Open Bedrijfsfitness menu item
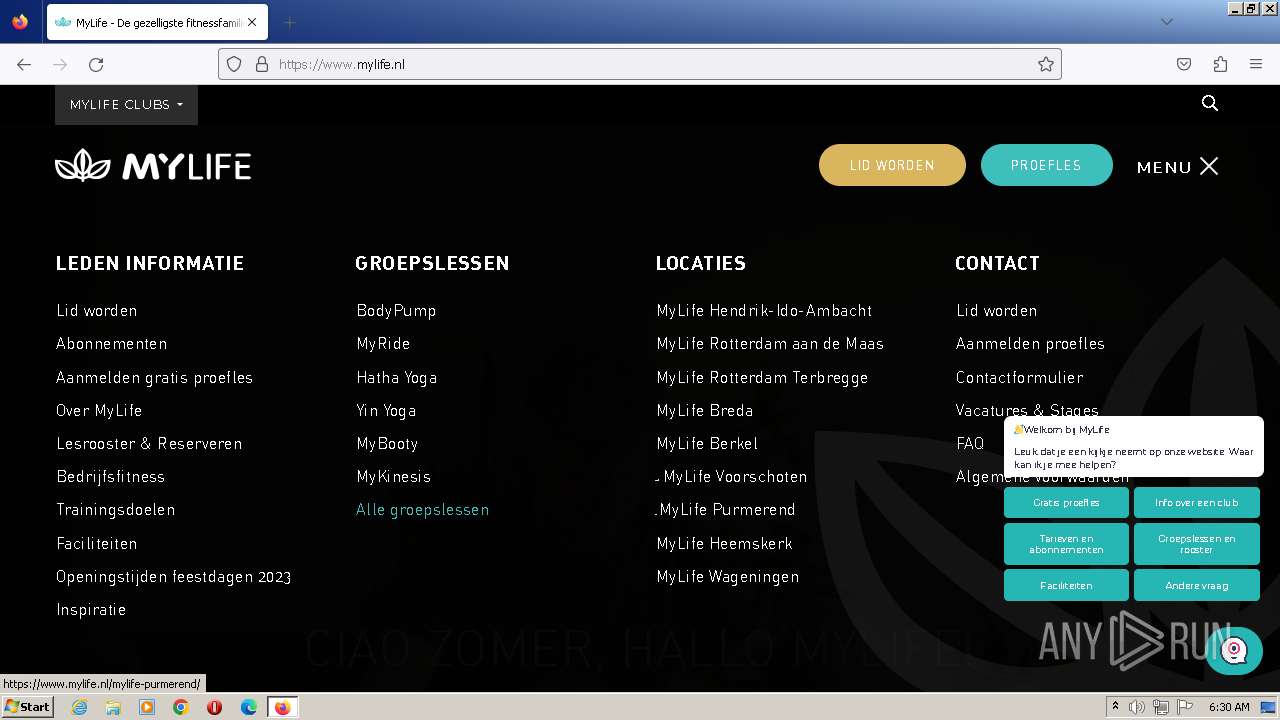Screen dimensions: 1280x720 (x=111, y=476)
